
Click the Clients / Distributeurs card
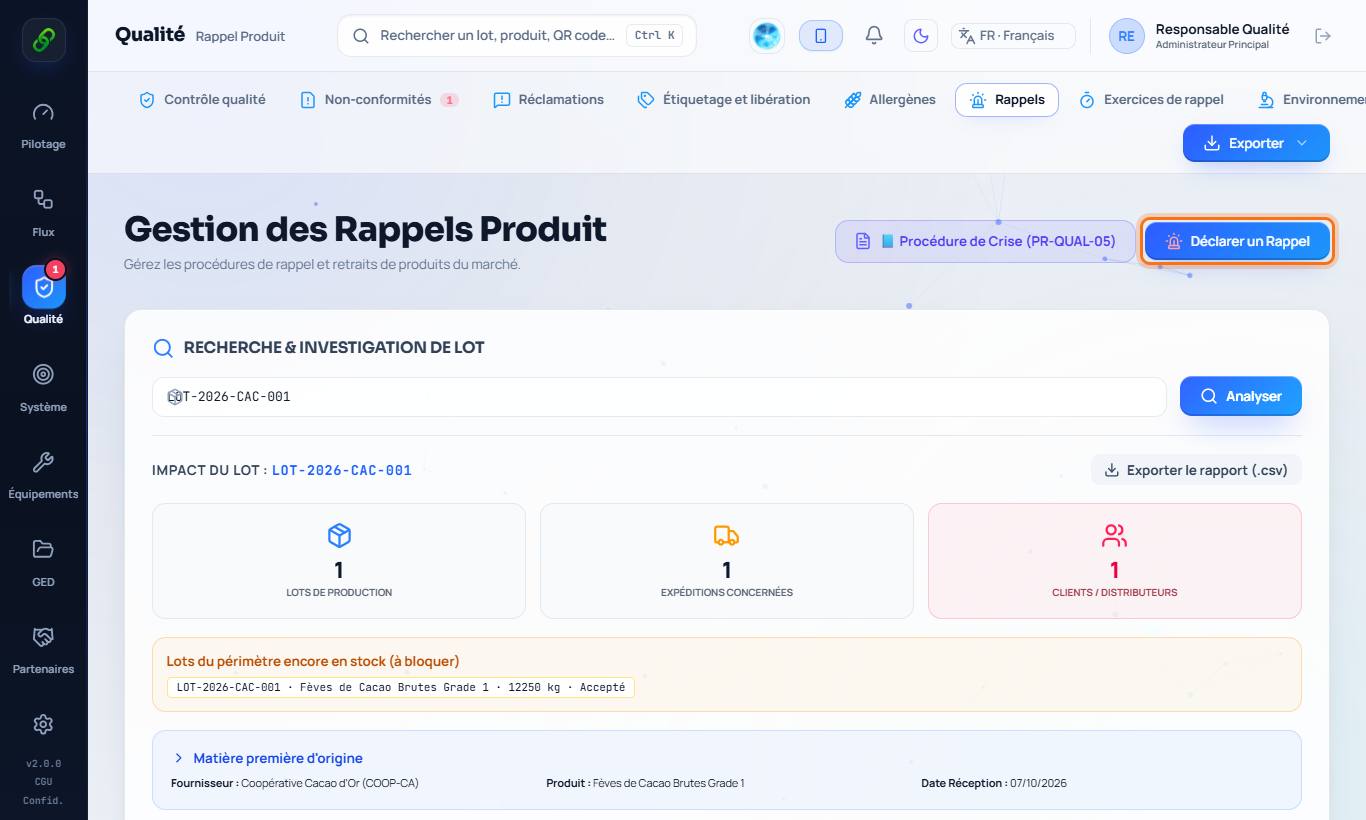click(x=1115, y=561)
